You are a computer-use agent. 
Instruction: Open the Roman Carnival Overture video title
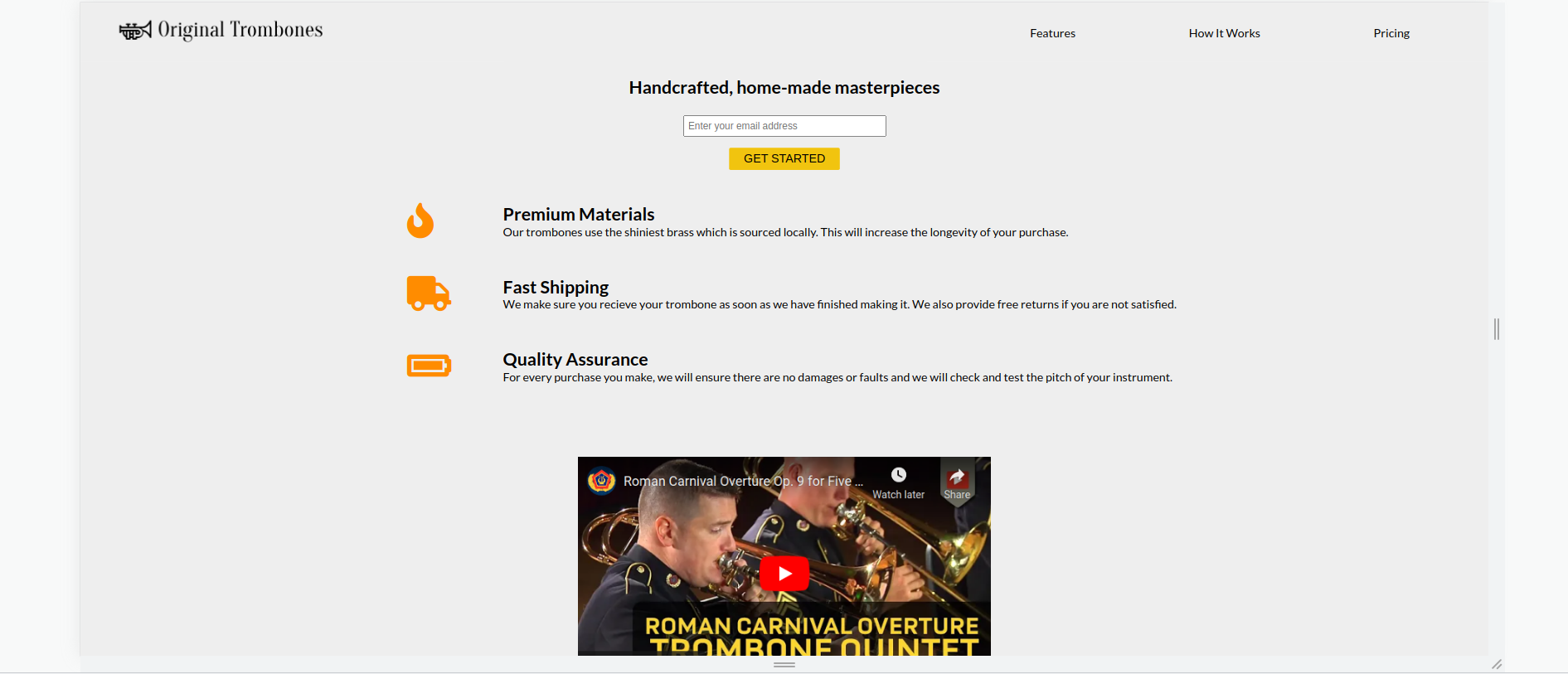[x=743, y=481]
